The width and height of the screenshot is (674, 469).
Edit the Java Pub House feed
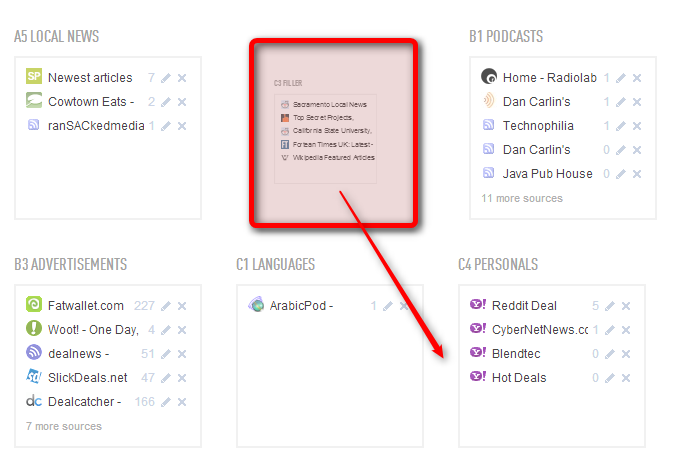point(621,174)
